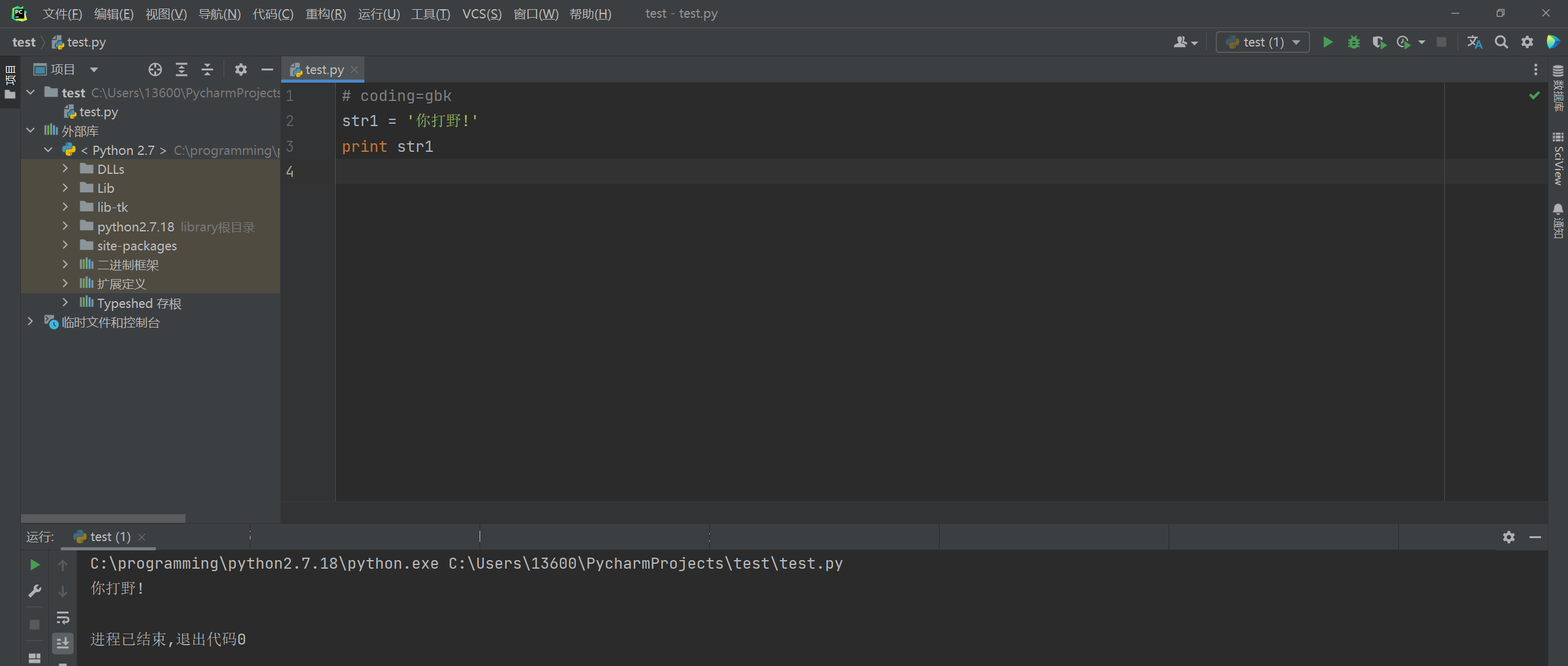Collapse the external libraries node
Screen dimensions: 1568x666
pos(31,130)
